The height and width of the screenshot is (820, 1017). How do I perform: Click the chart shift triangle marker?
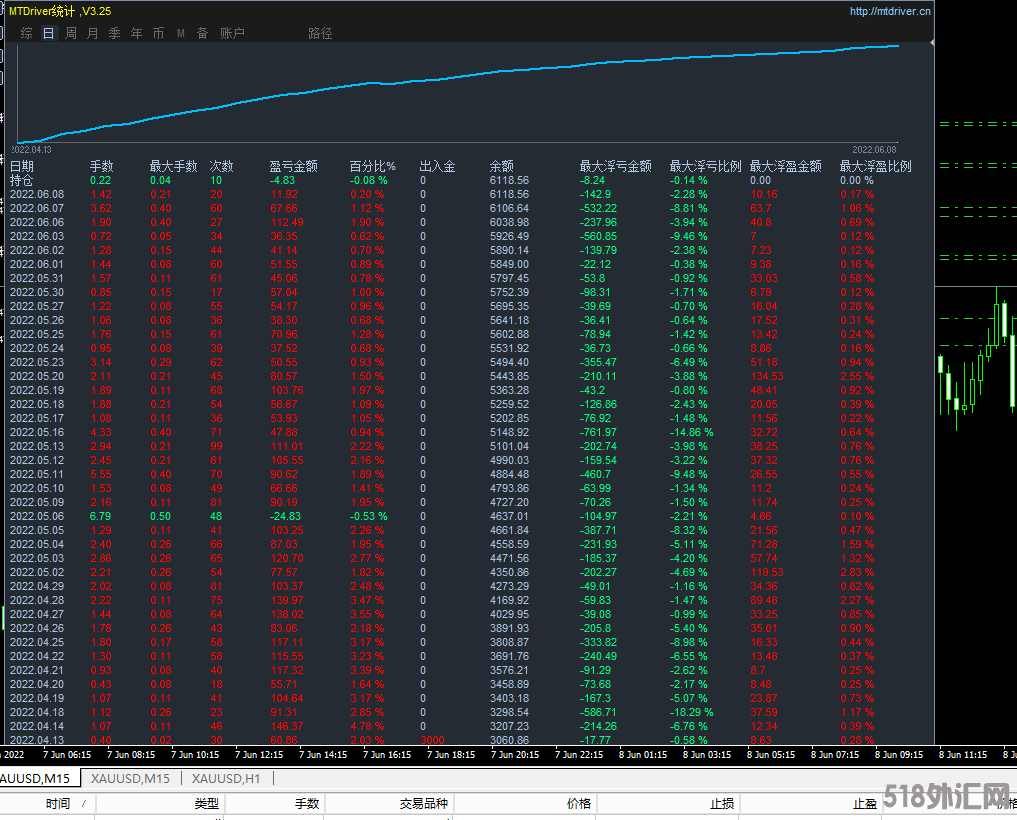[x=932, y=43]
